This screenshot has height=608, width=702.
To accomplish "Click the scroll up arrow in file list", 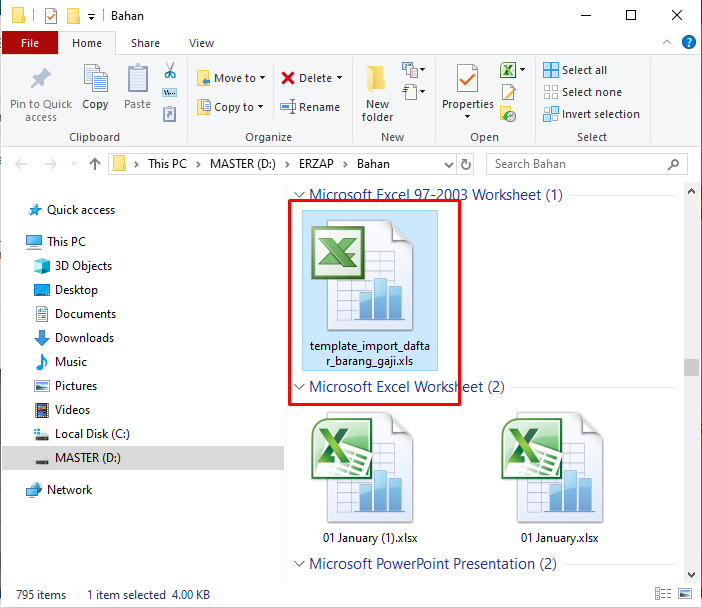I will click(x=691, y=191).
